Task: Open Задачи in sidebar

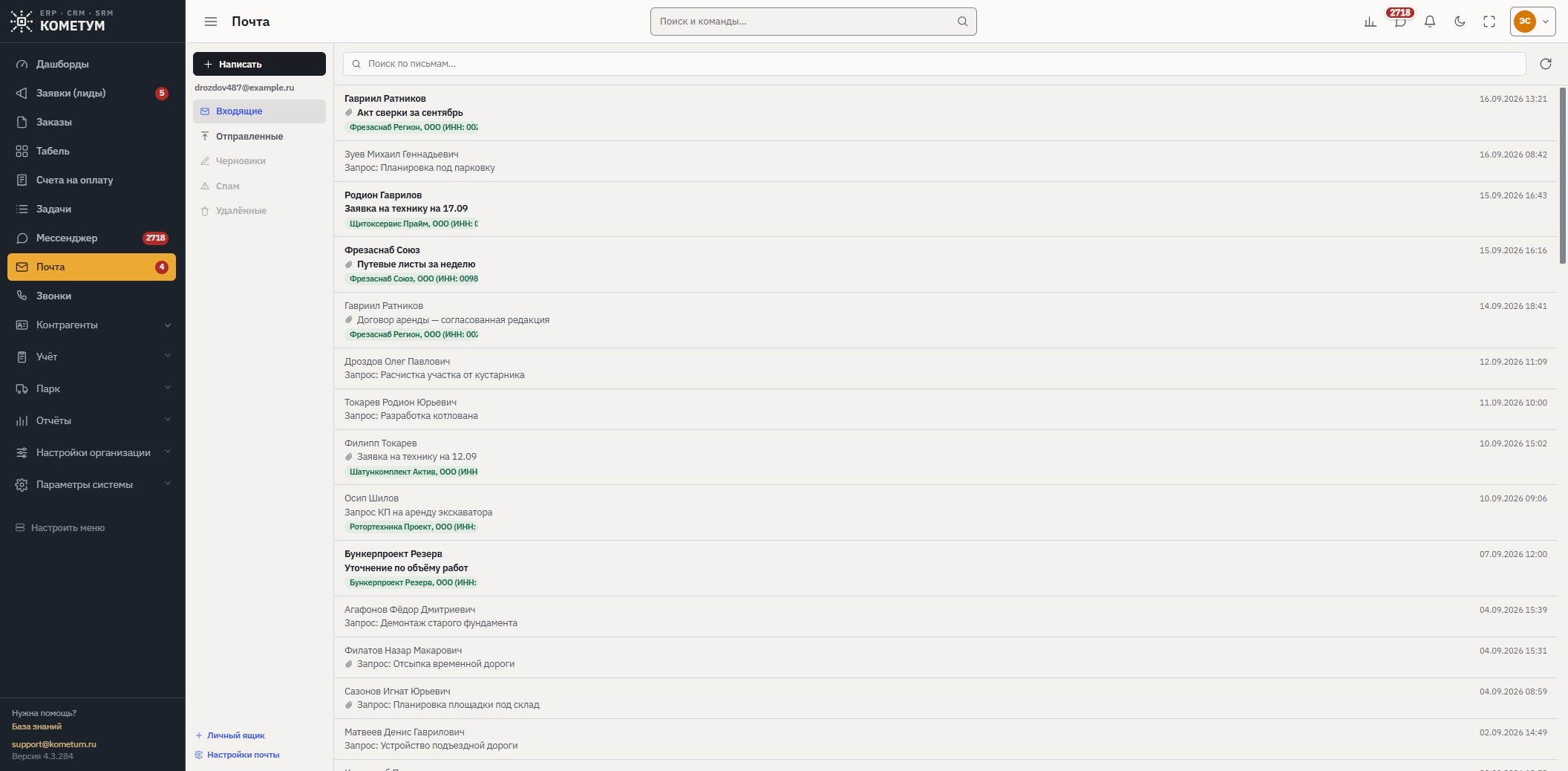Action: click(x=92, y=209)
